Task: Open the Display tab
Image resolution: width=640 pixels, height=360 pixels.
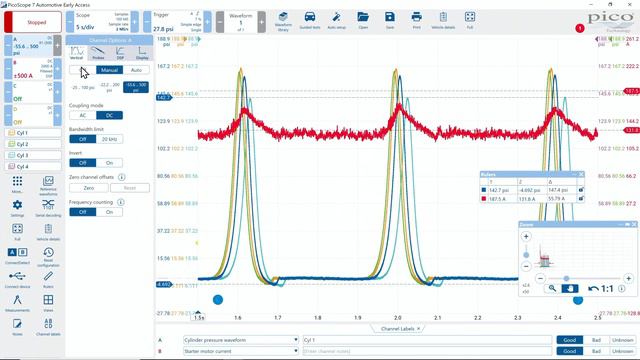Action: [142, 53]
